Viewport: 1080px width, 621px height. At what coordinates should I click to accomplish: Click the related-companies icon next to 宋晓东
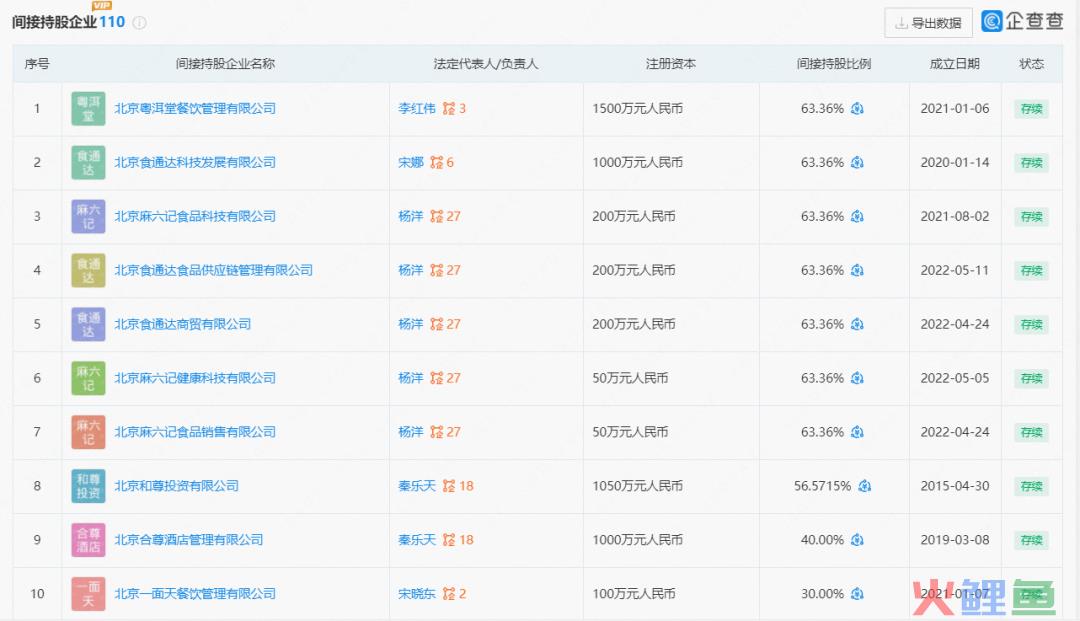point(449,593)
